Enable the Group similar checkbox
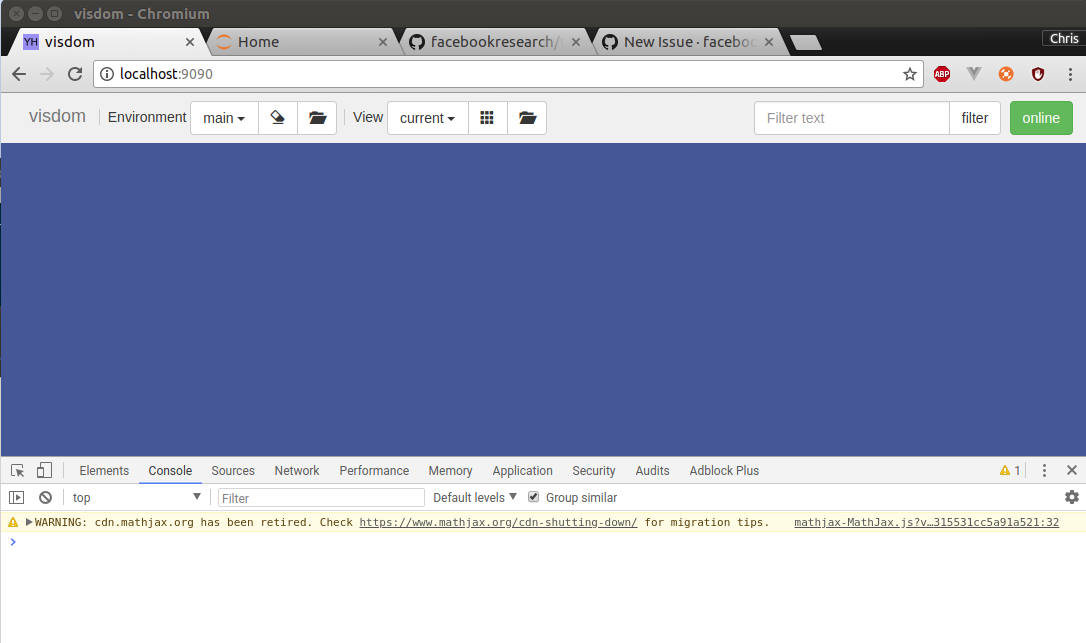The image size is (1086, 643). click(533, 497)
